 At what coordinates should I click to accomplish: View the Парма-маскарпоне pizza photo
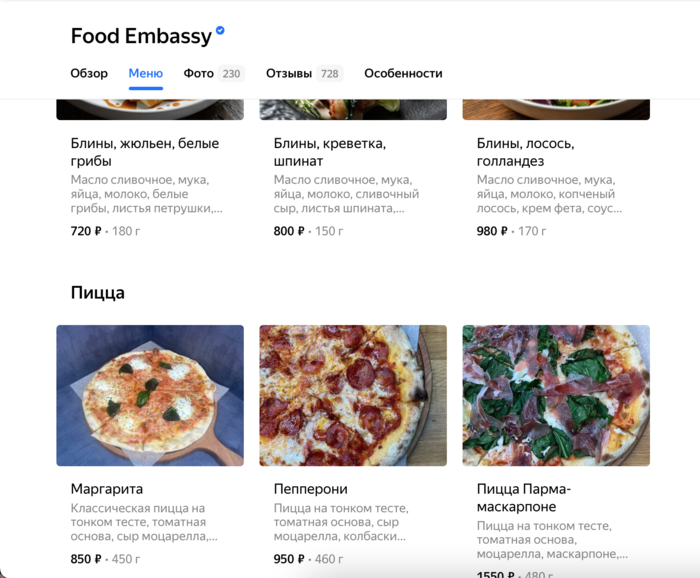pos(556,395)
